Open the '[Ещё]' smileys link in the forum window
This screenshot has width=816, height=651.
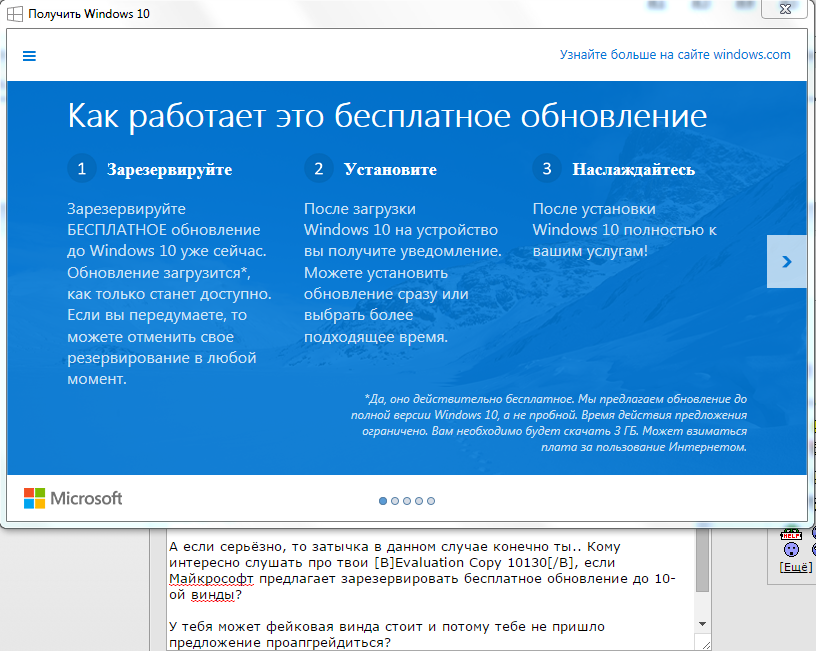point(795,567)
